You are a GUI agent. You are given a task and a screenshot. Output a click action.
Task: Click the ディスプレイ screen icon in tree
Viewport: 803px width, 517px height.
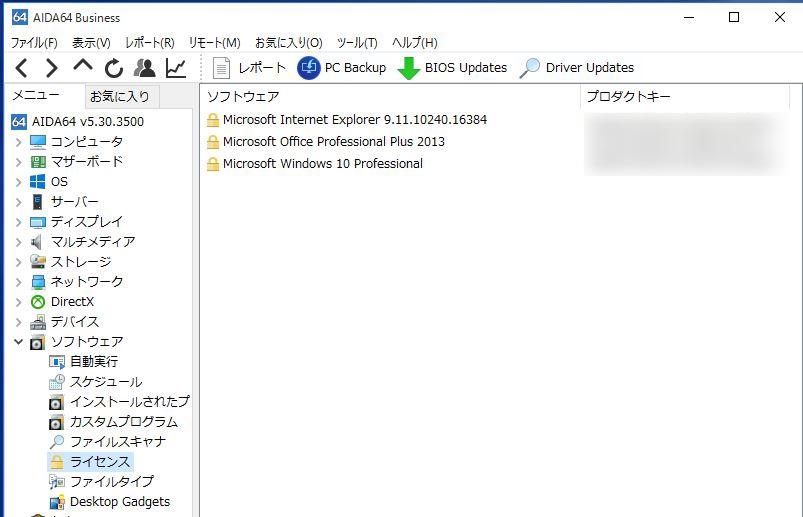[38, 222]
